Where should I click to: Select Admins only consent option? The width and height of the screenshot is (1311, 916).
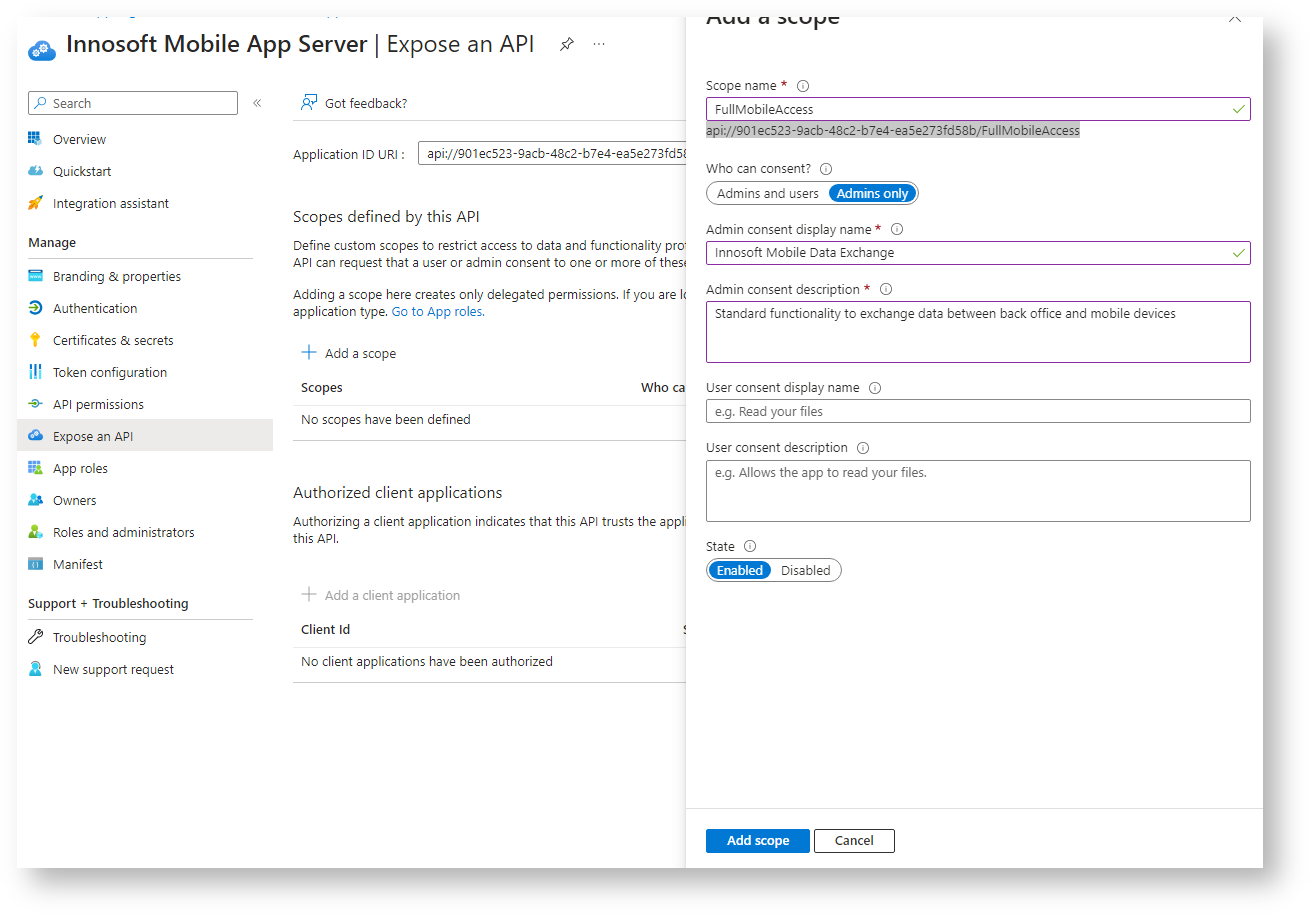(872, 194)
